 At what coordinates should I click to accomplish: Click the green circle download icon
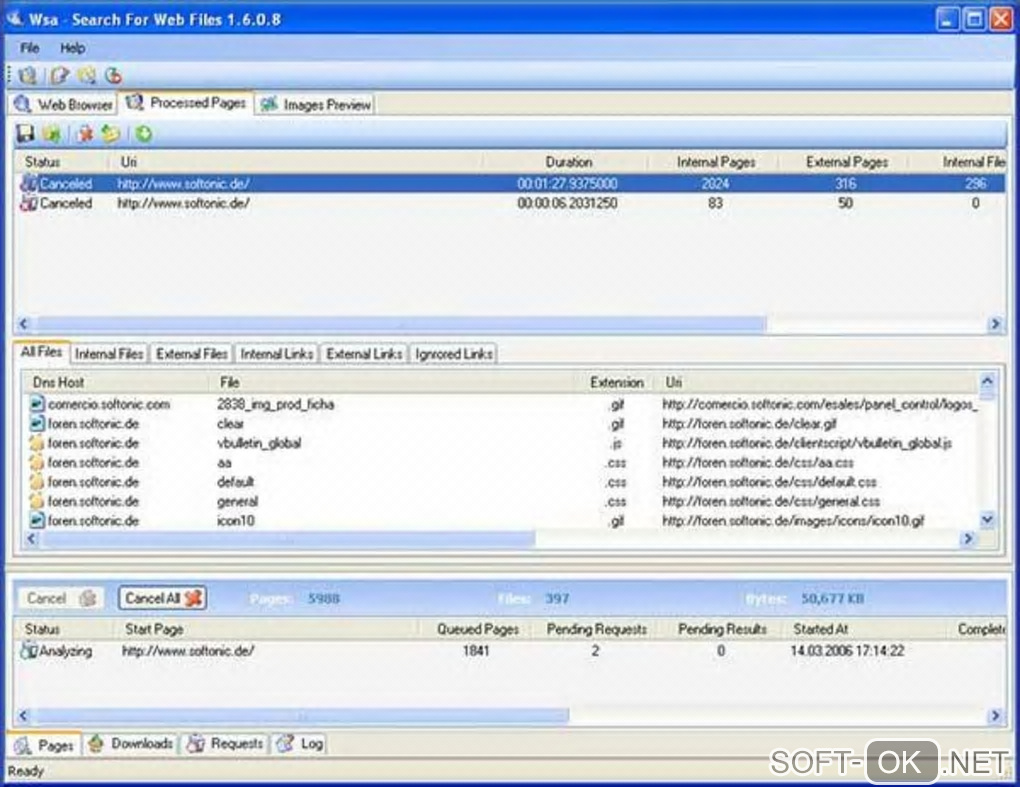[144, 133]
